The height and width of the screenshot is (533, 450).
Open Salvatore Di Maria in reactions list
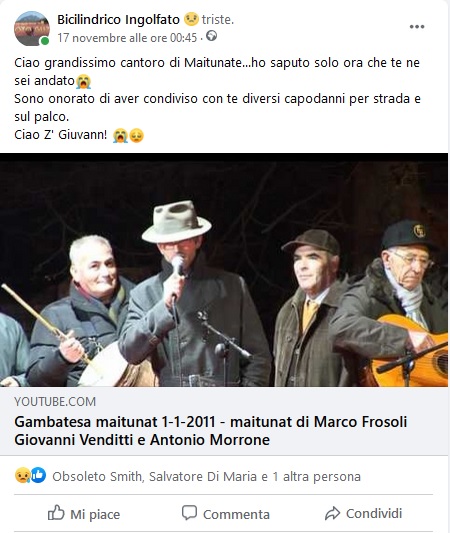coord(203,476)
